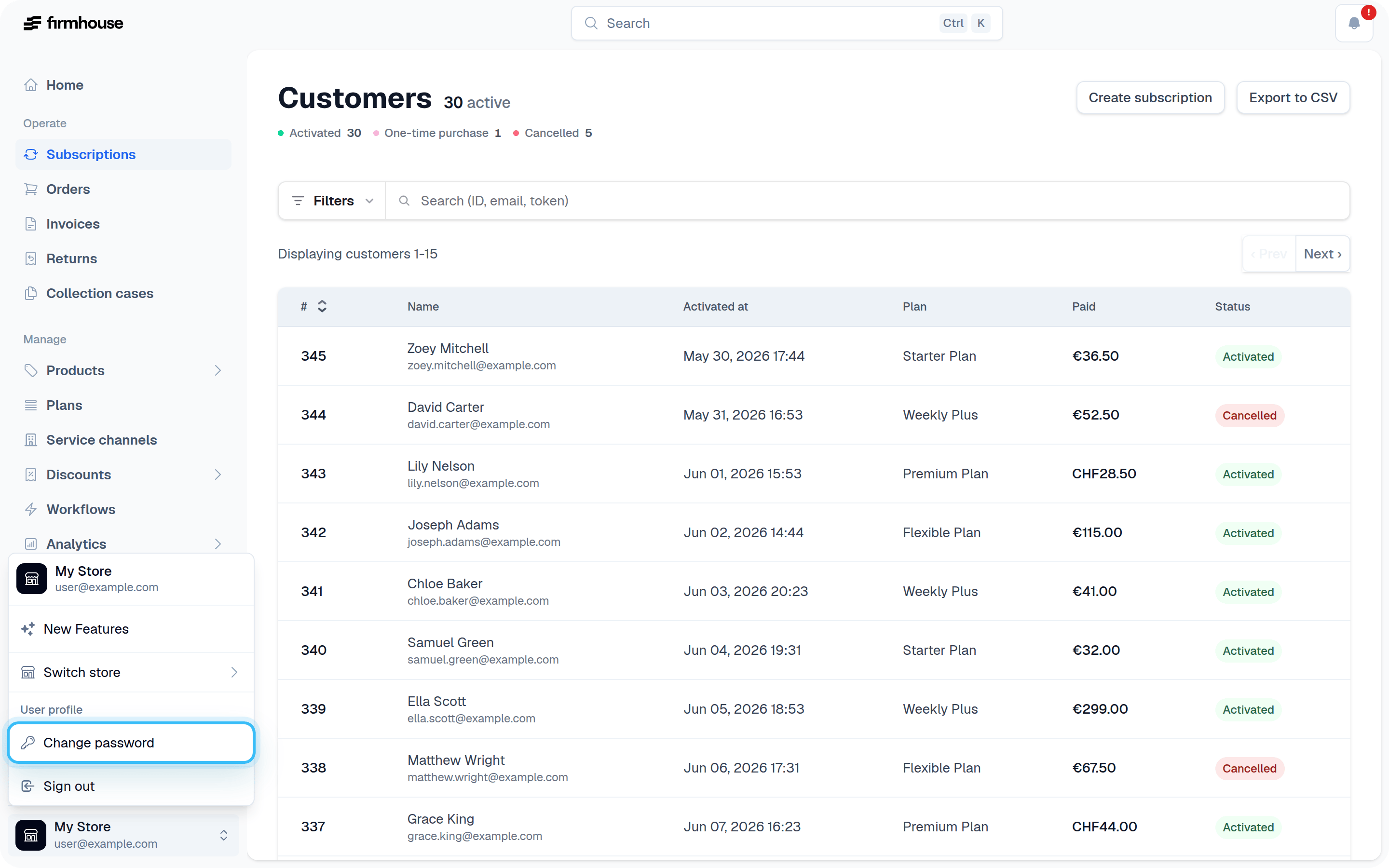Expand the Discounts submenu chevron
Image resolution: width=1389 pixels, height=868 pixels.
coord(218,475)
